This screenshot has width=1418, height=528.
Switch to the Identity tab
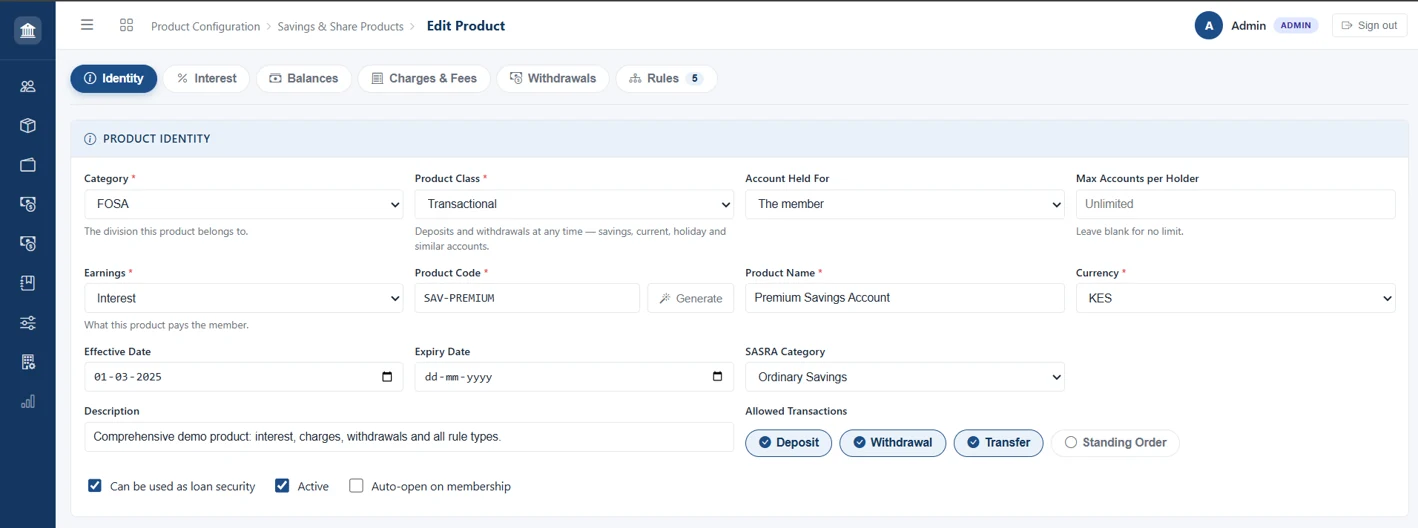point(114,78)
